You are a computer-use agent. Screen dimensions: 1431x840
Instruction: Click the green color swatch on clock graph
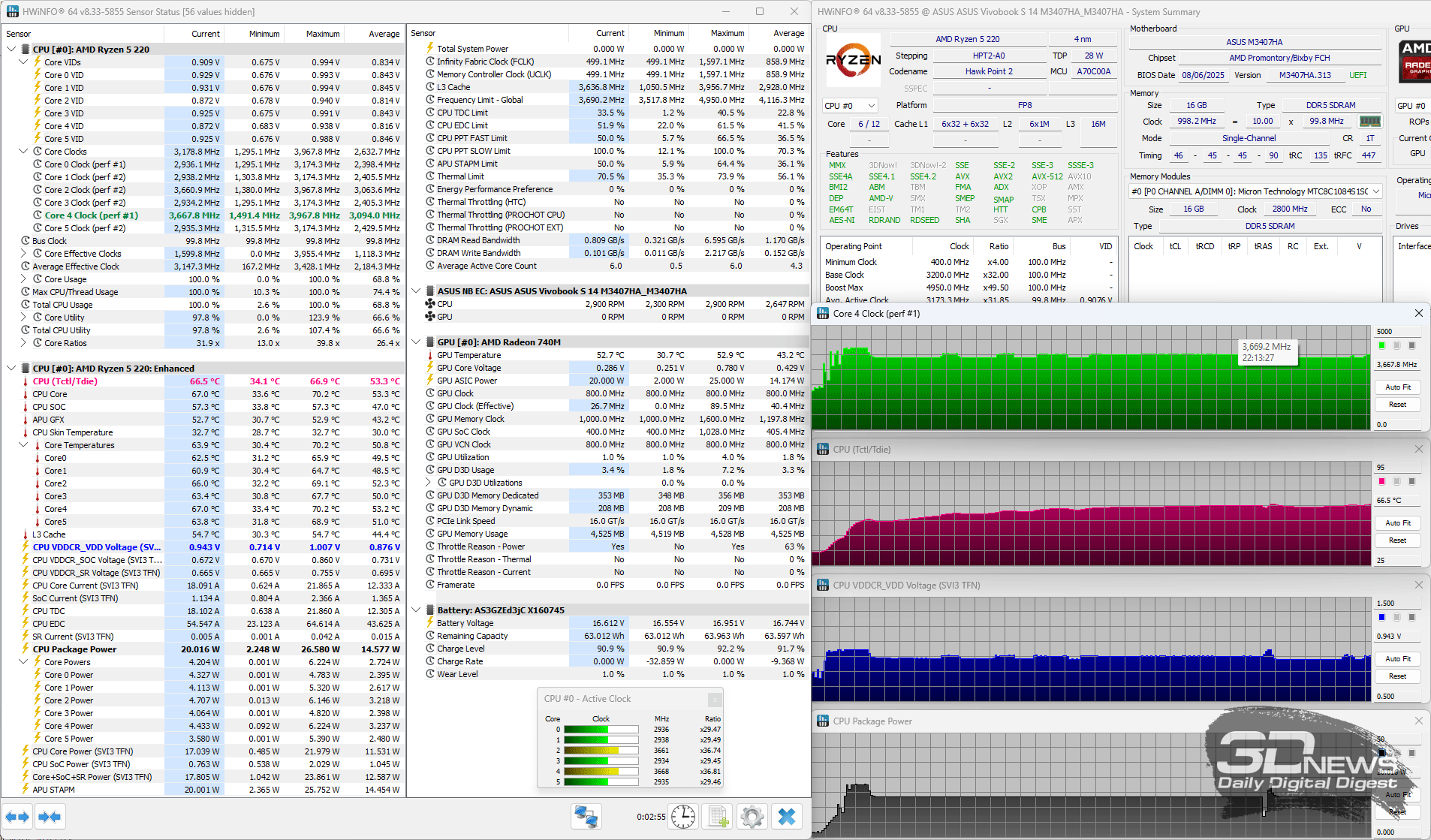click(1381, 346)
